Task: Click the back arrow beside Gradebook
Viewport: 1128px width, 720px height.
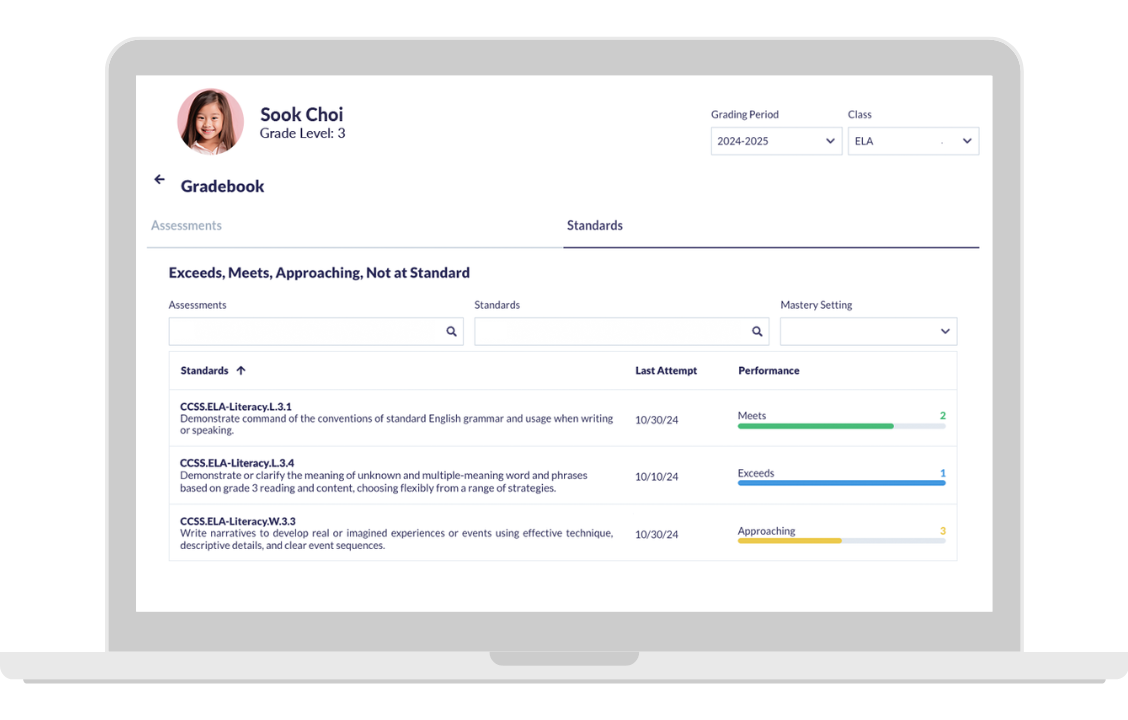Action: [159, 180]
